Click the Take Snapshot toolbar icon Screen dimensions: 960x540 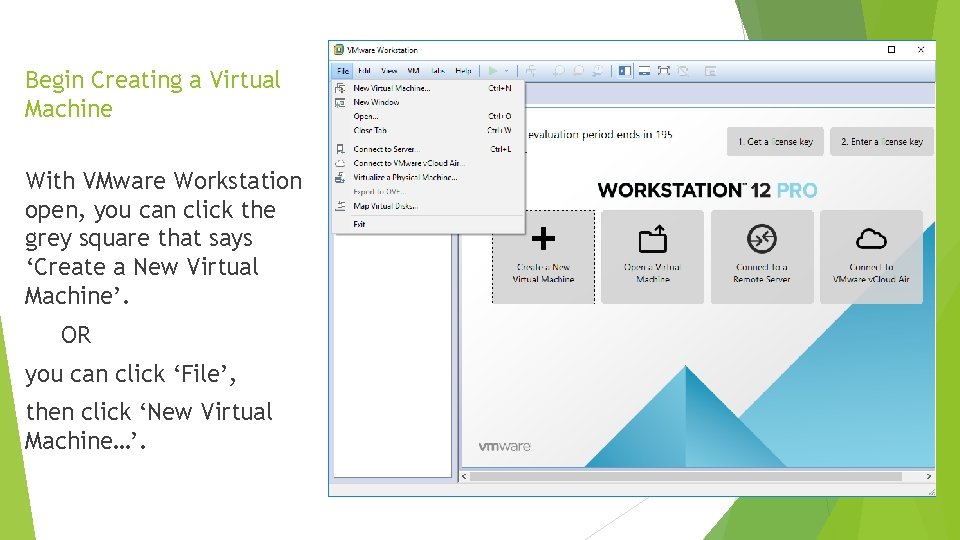[558, 71]
